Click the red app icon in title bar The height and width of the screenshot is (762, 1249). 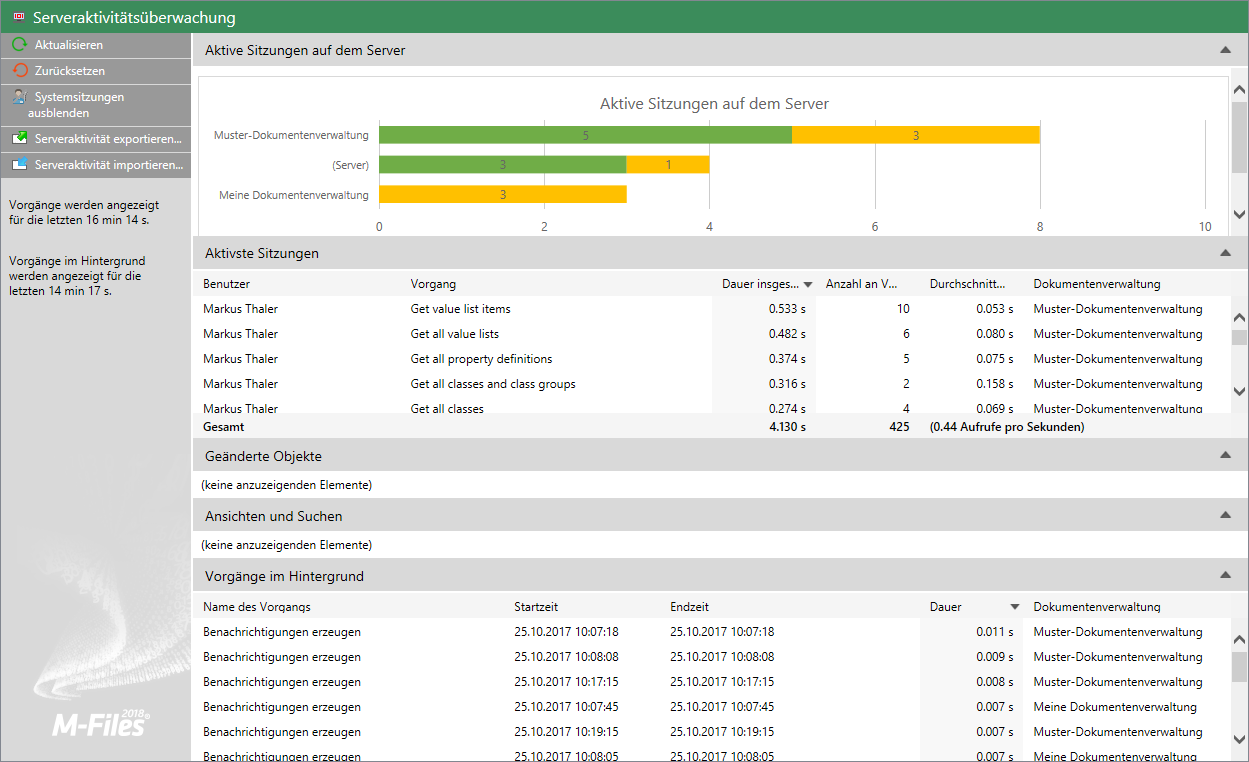pos(17,17)
